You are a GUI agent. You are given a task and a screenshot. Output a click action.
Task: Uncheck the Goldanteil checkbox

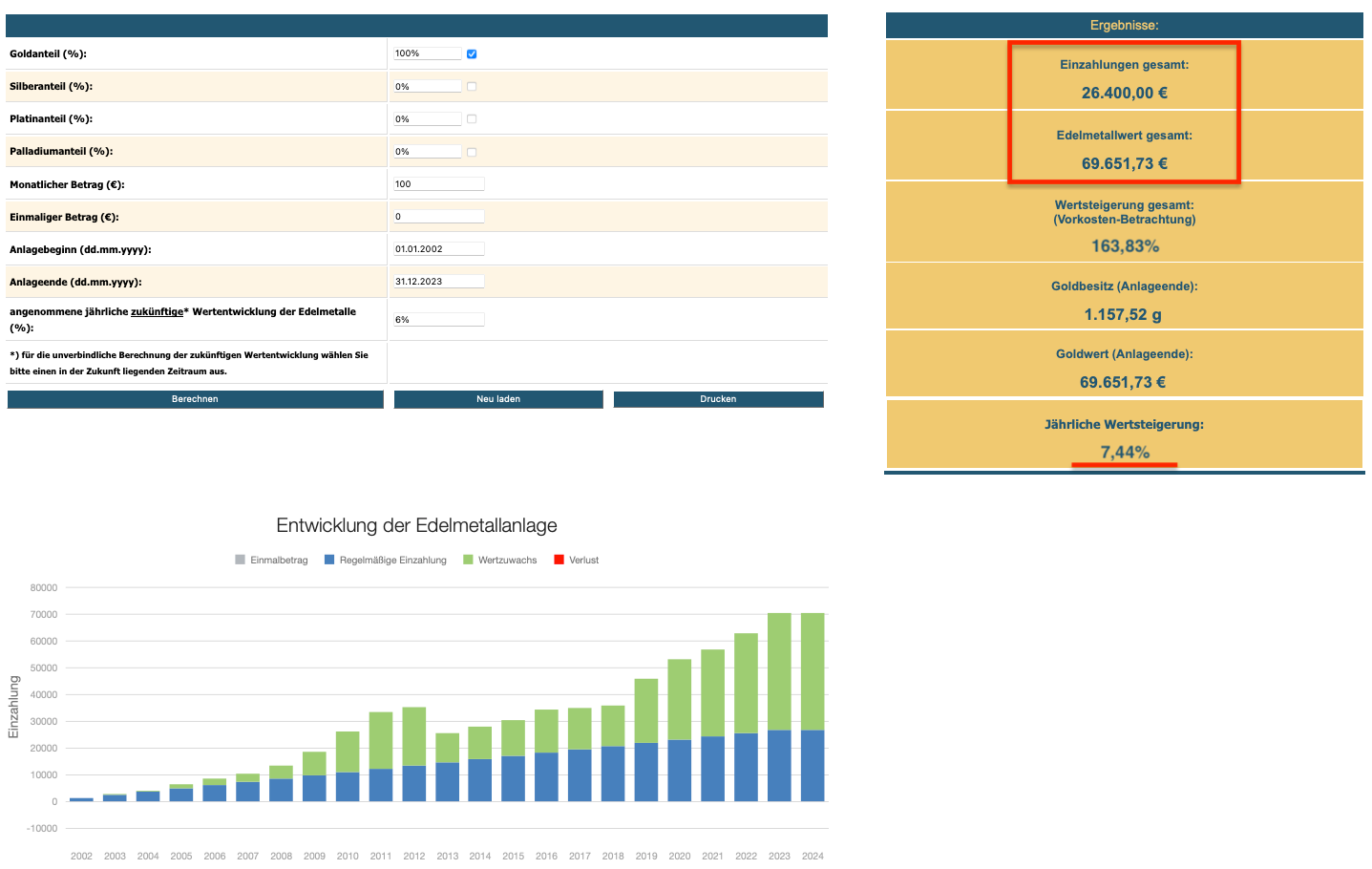(x=472, y=54)
